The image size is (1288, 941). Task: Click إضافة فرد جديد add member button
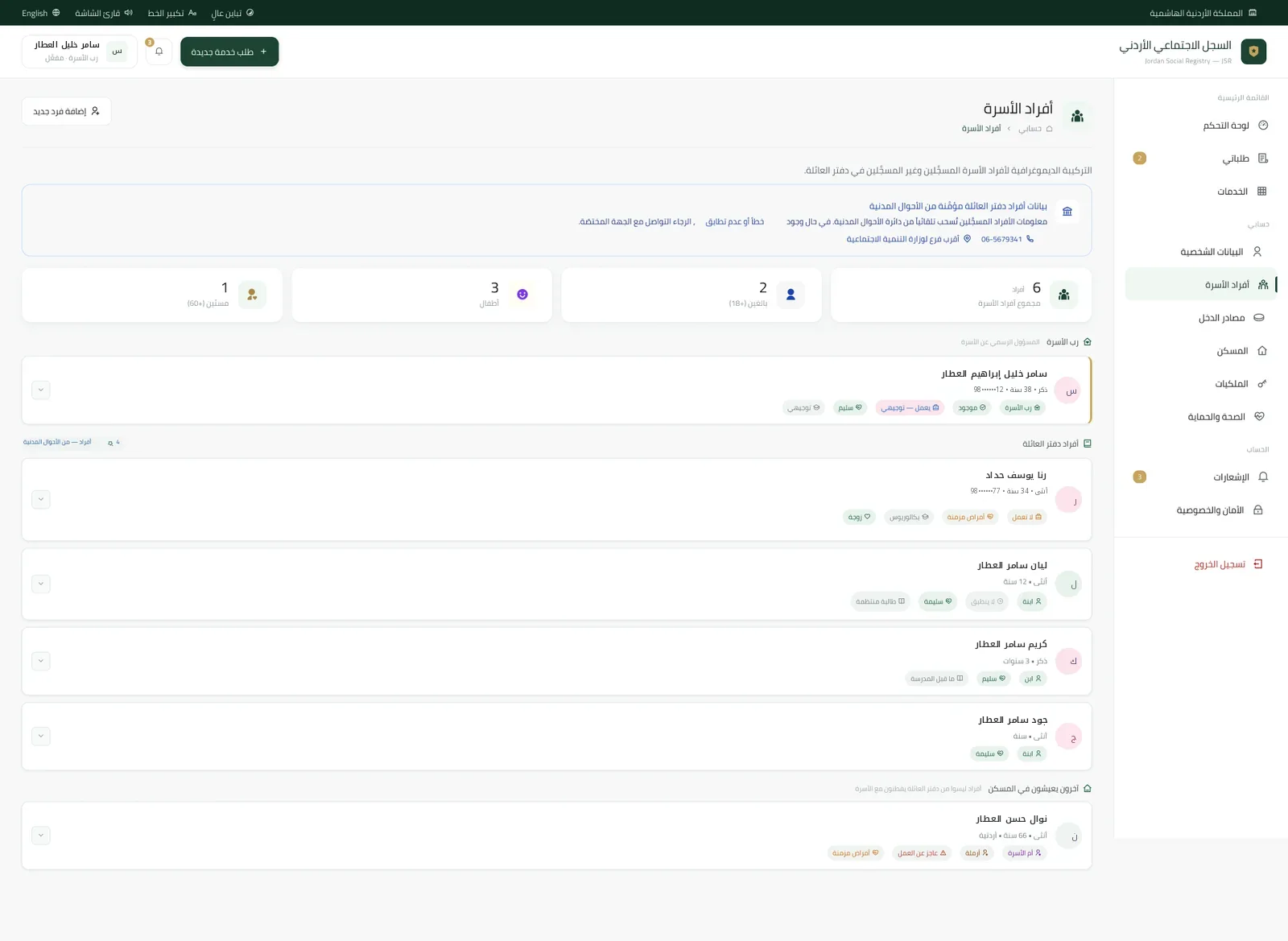coord(66,111)
